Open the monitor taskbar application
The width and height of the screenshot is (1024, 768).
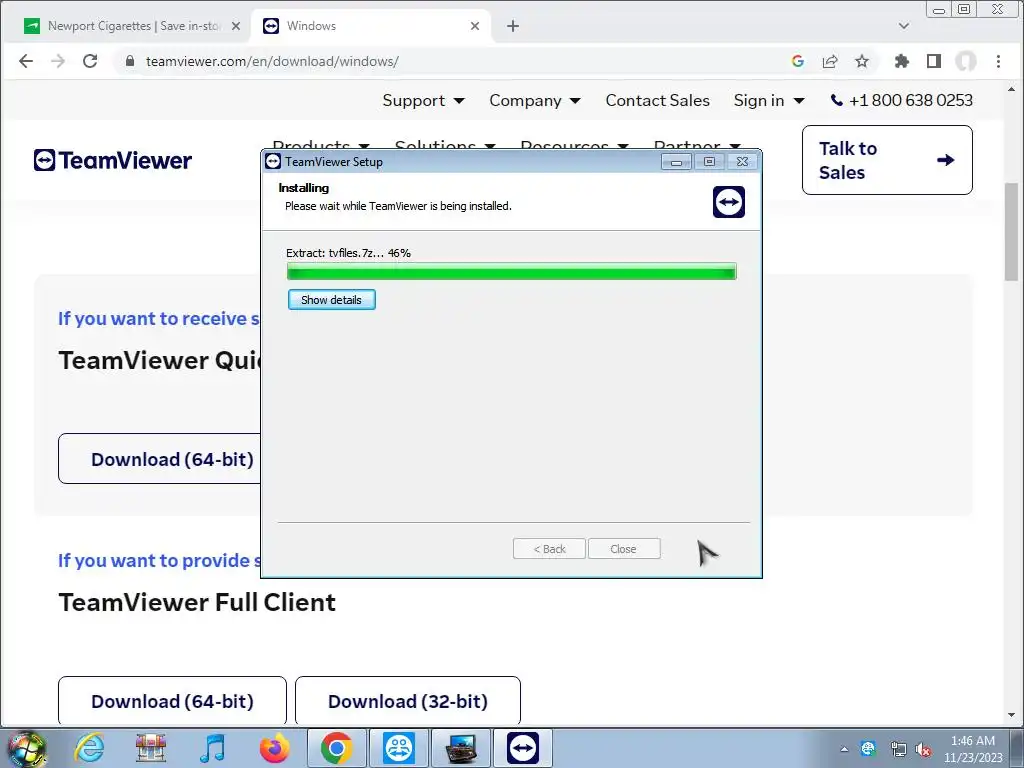click(461, 748)
